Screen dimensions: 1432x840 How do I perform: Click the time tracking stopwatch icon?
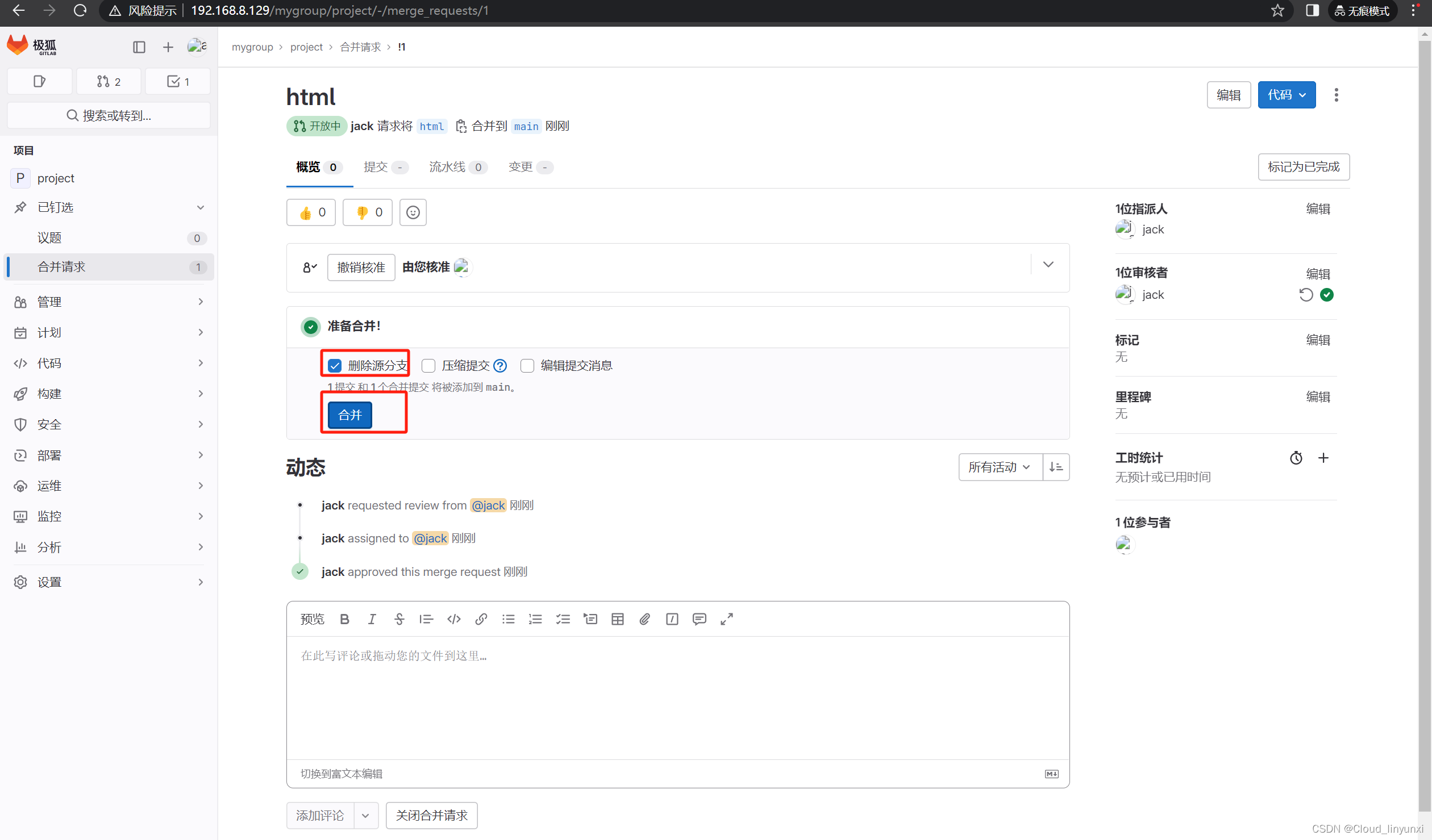[x=1296, y=458]
